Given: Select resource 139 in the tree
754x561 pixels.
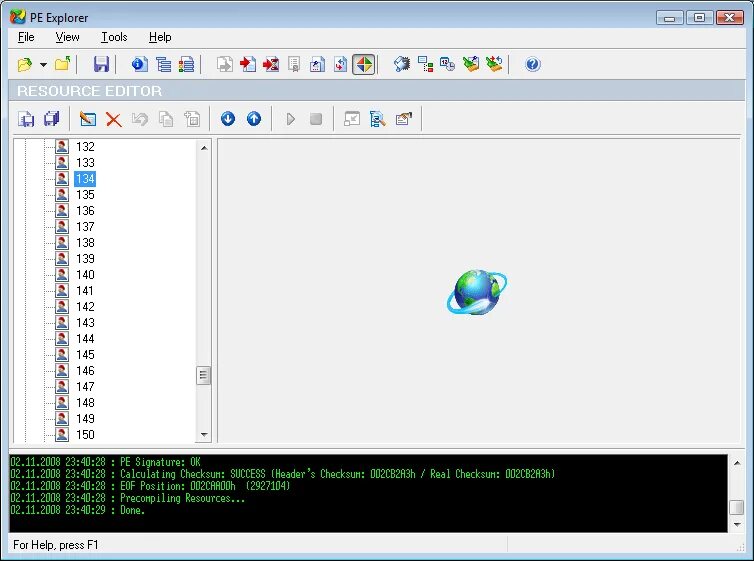Looking at the screenshot, I should [85, 259].
